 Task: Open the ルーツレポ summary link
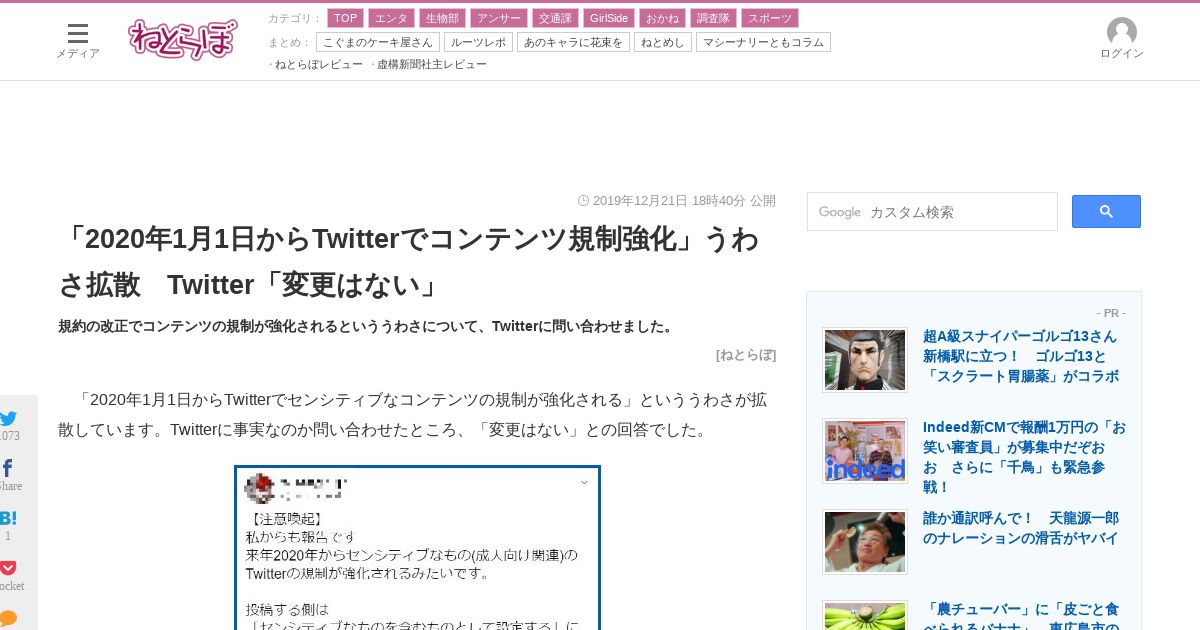(x=478, y=42)
